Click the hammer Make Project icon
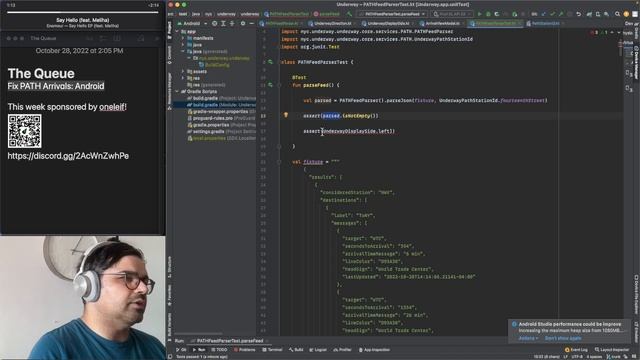 tap(349, 14)
